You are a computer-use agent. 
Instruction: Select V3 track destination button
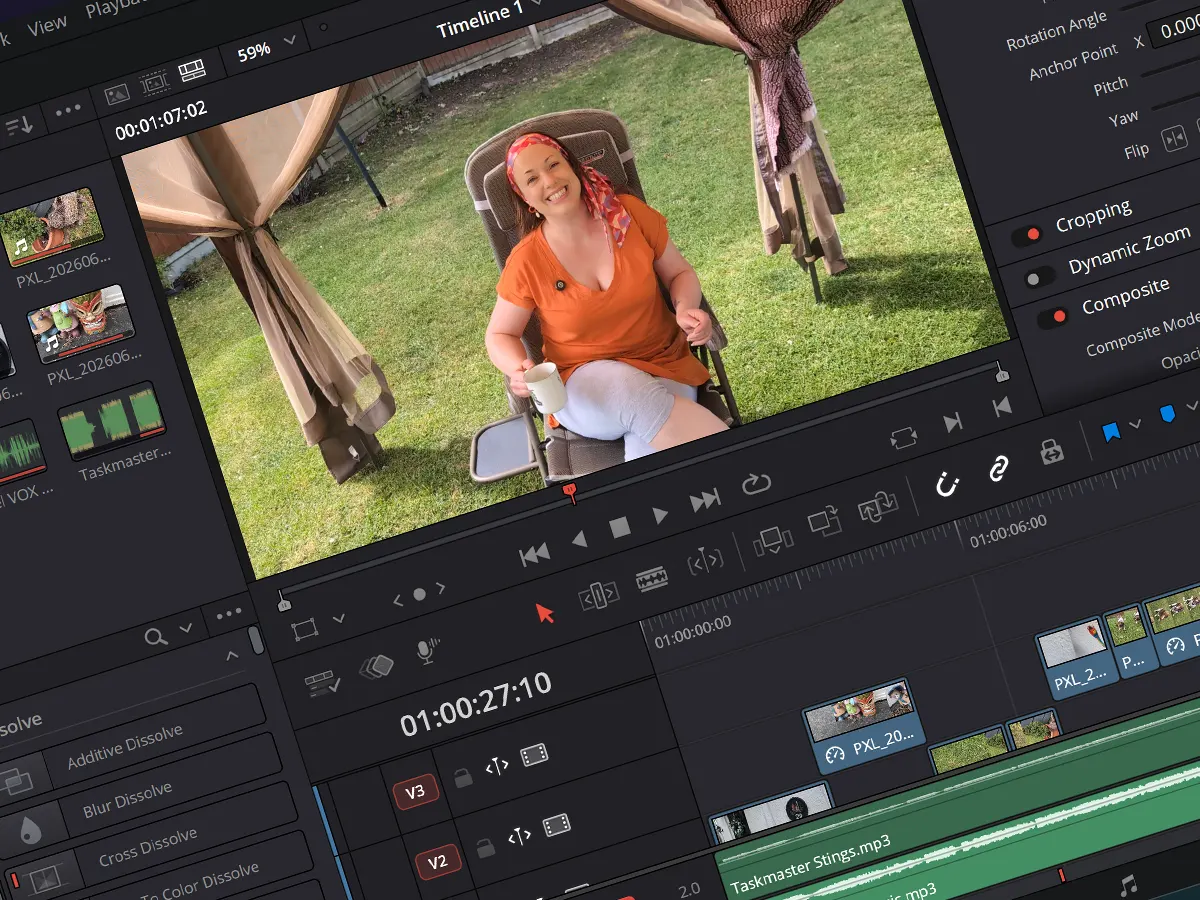click(415, 792)
